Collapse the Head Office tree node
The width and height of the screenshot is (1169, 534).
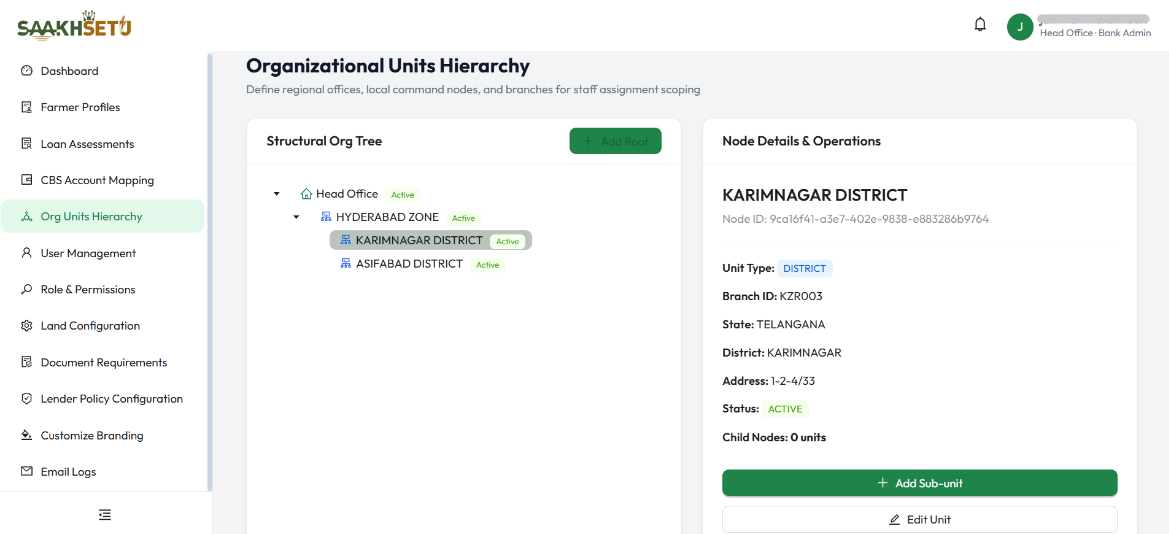click(277, 194)
